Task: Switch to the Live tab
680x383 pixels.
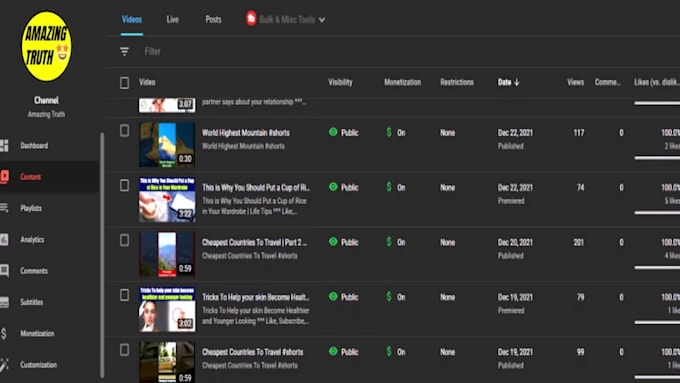Action: pyautogui.click(x=173, y=19)
